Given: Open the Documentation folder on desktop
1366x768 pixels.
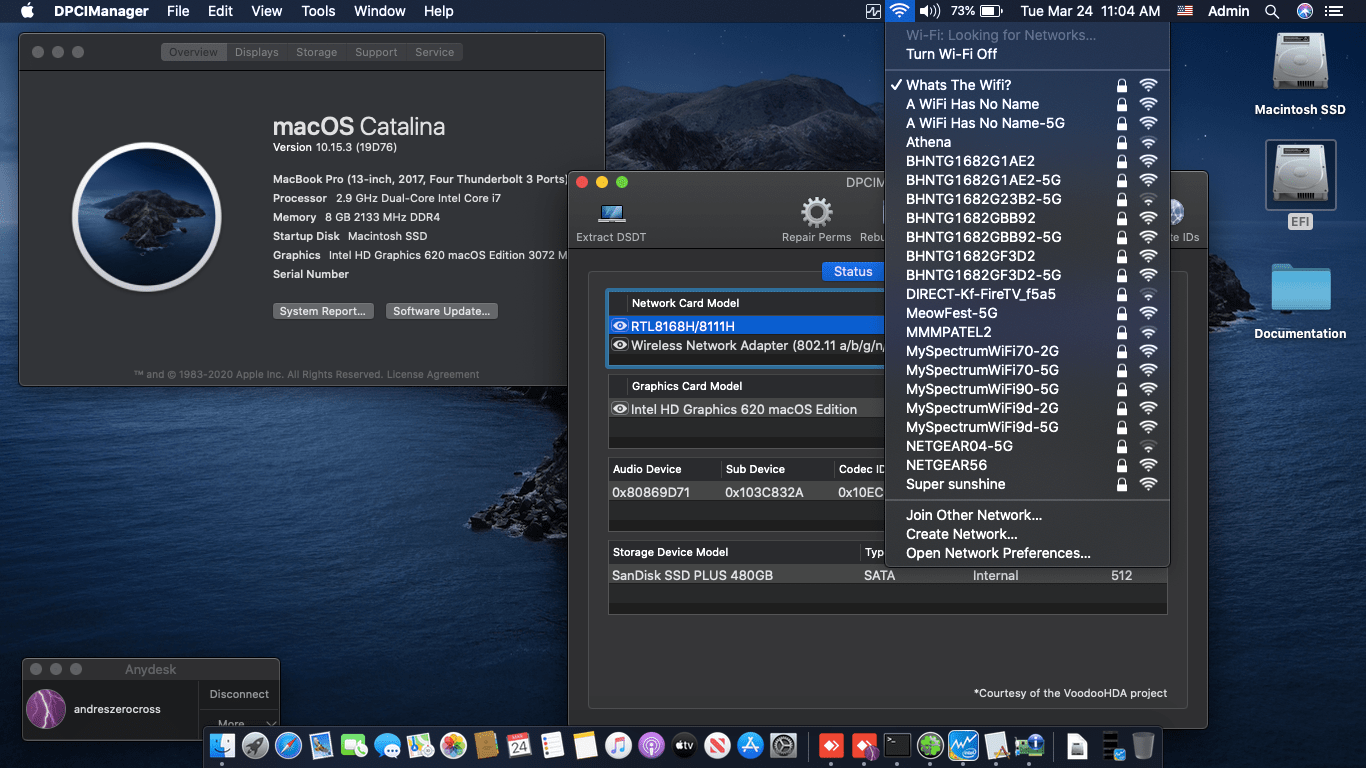Looking at the screenshot, I should pos(1300,290).
